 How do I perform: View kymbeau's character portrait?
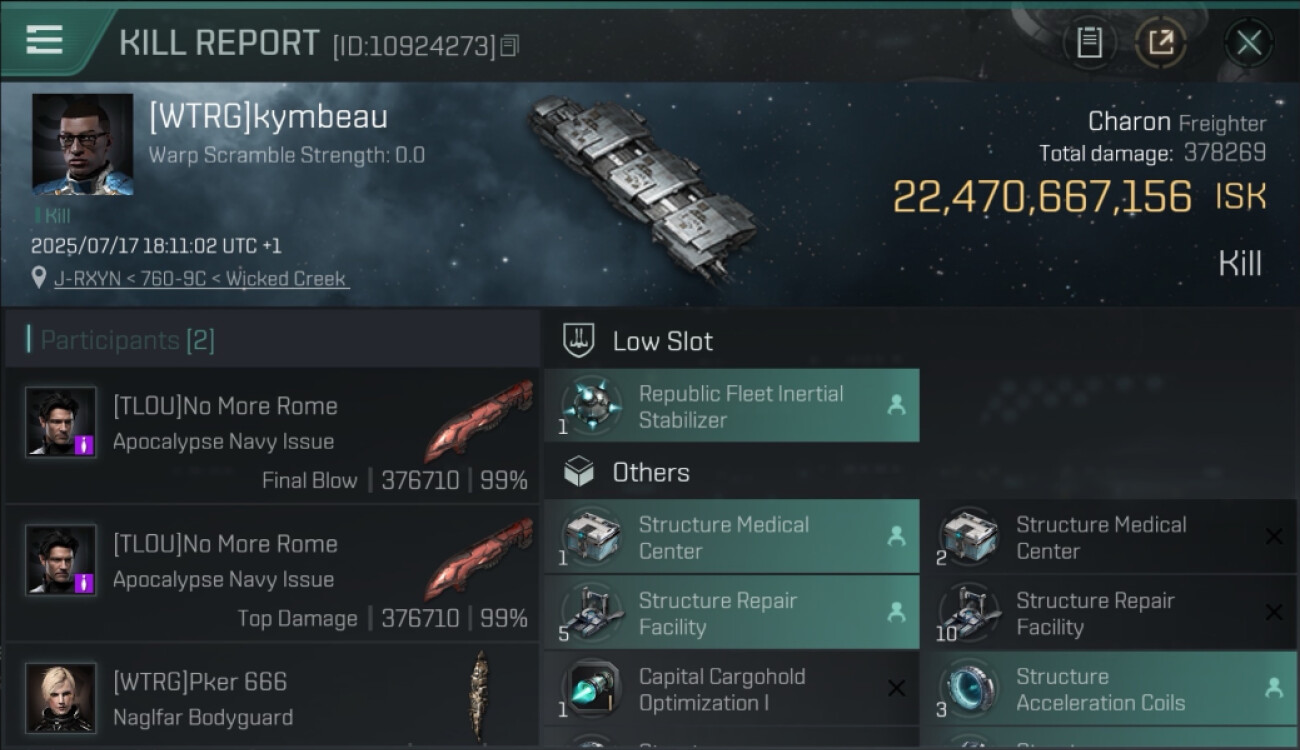coord(82,144)
